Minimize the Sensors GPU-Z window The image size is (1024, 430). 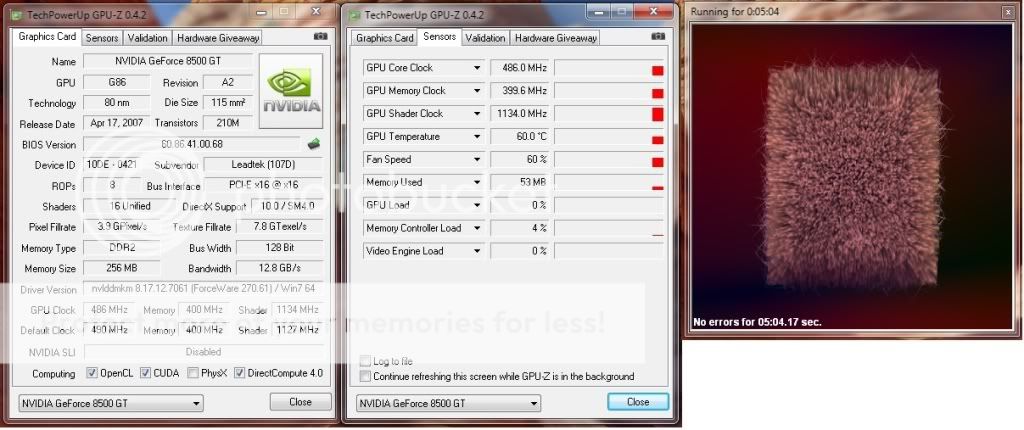click(596, 11)
